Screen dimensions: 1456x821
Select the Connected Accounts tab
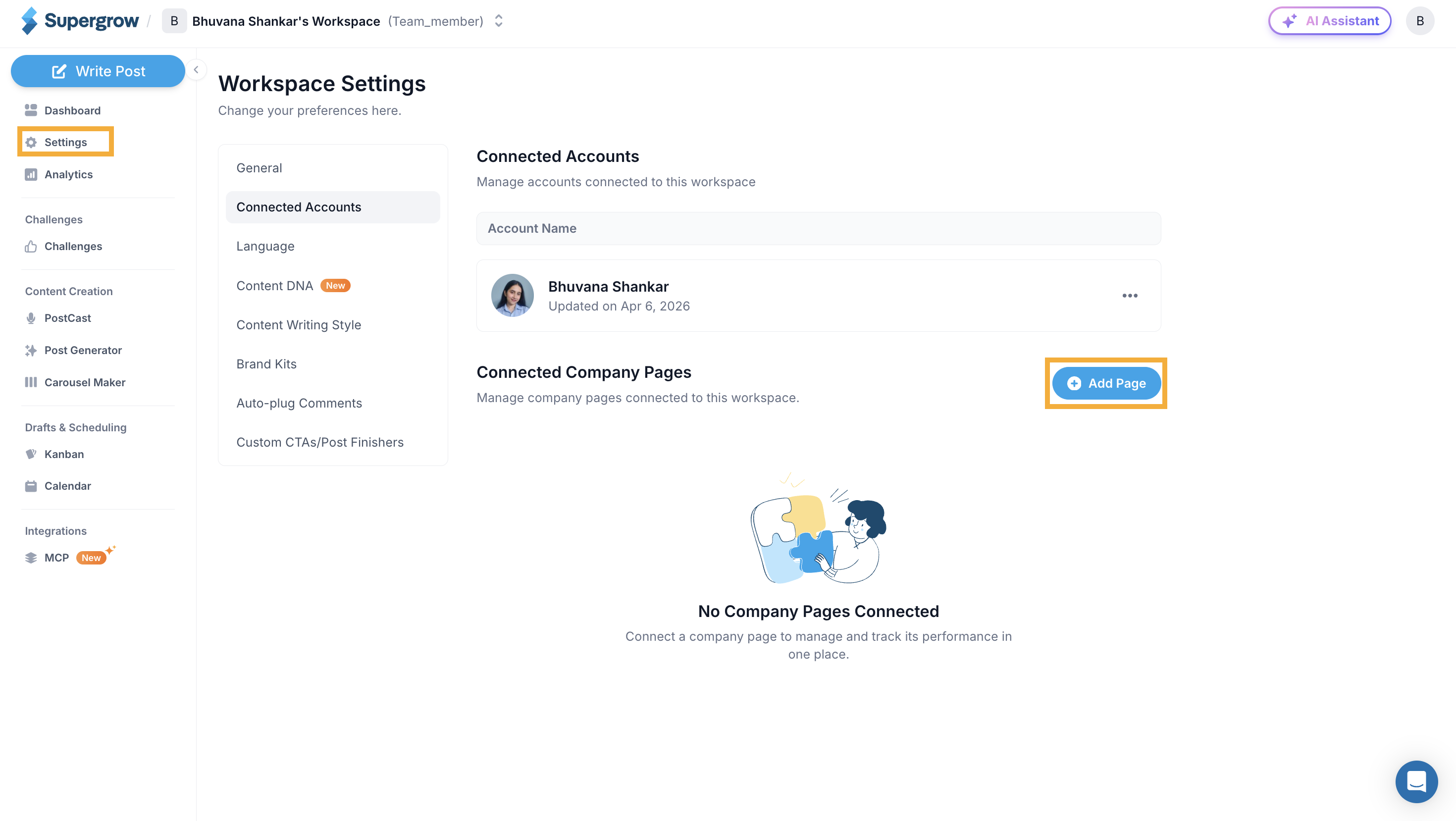click(333, 207)
